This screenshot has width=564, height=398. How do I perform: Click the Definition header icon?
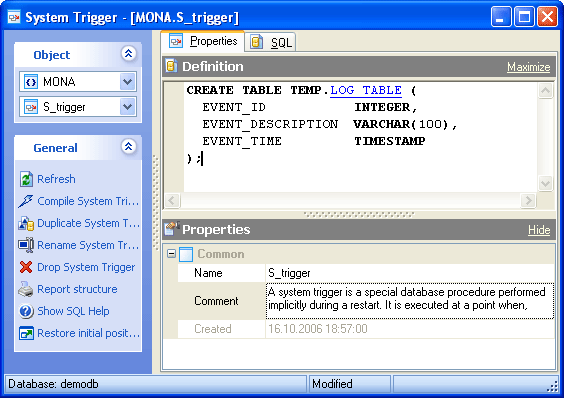coord(171,66)
